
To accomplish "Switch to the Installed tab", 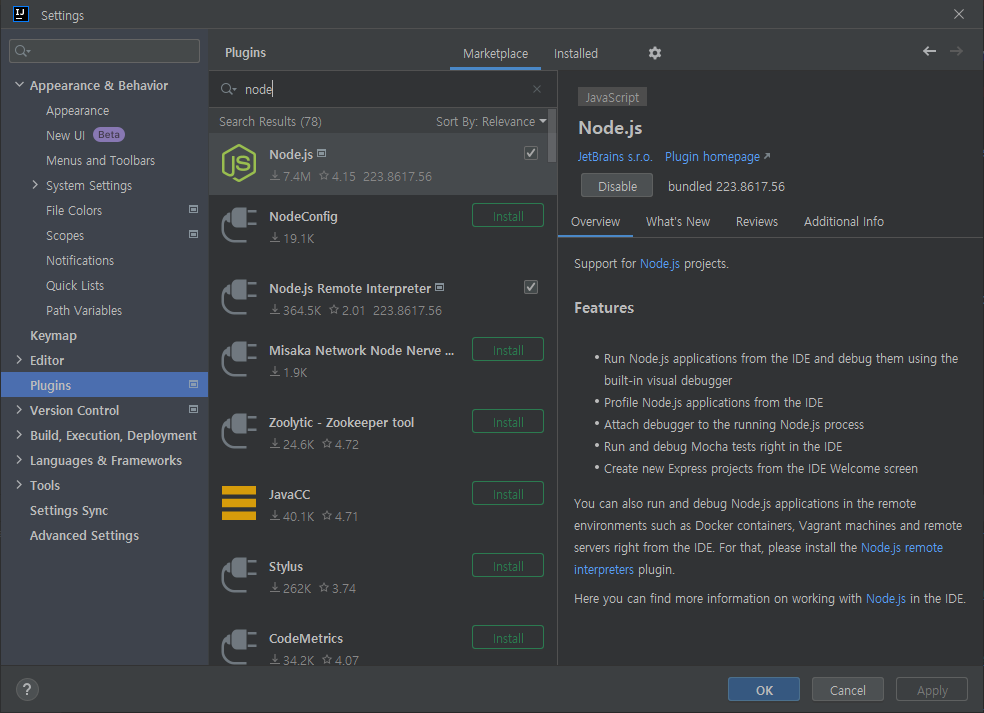I will click(575, 54).
